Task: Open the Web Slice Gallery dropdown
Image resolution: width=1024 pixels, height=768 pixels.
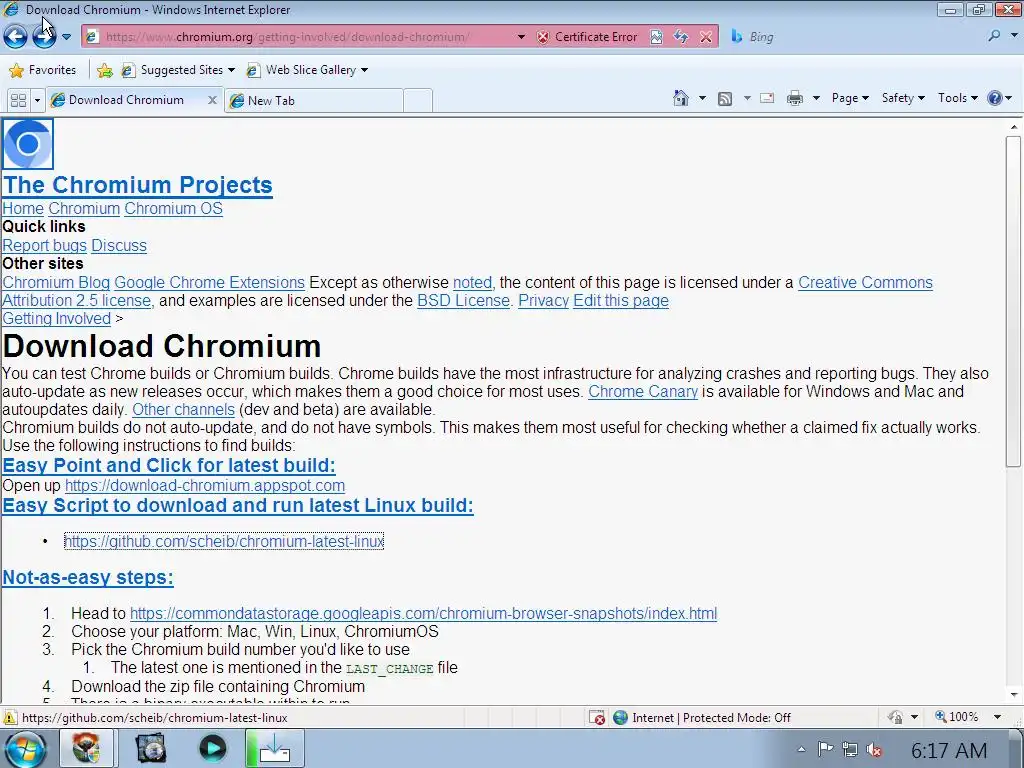Action: click(308, 70)
